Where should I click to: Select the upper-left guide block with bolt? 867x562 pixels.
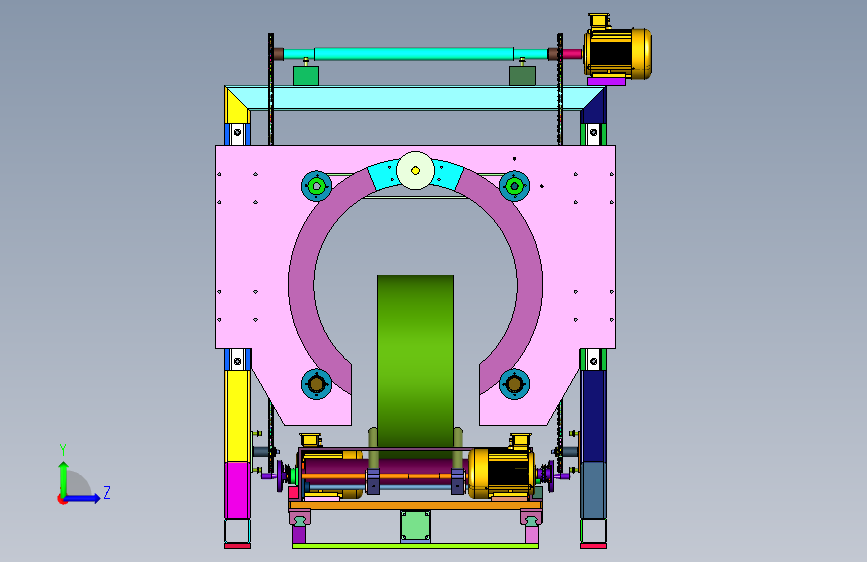[x=238, y=133]
